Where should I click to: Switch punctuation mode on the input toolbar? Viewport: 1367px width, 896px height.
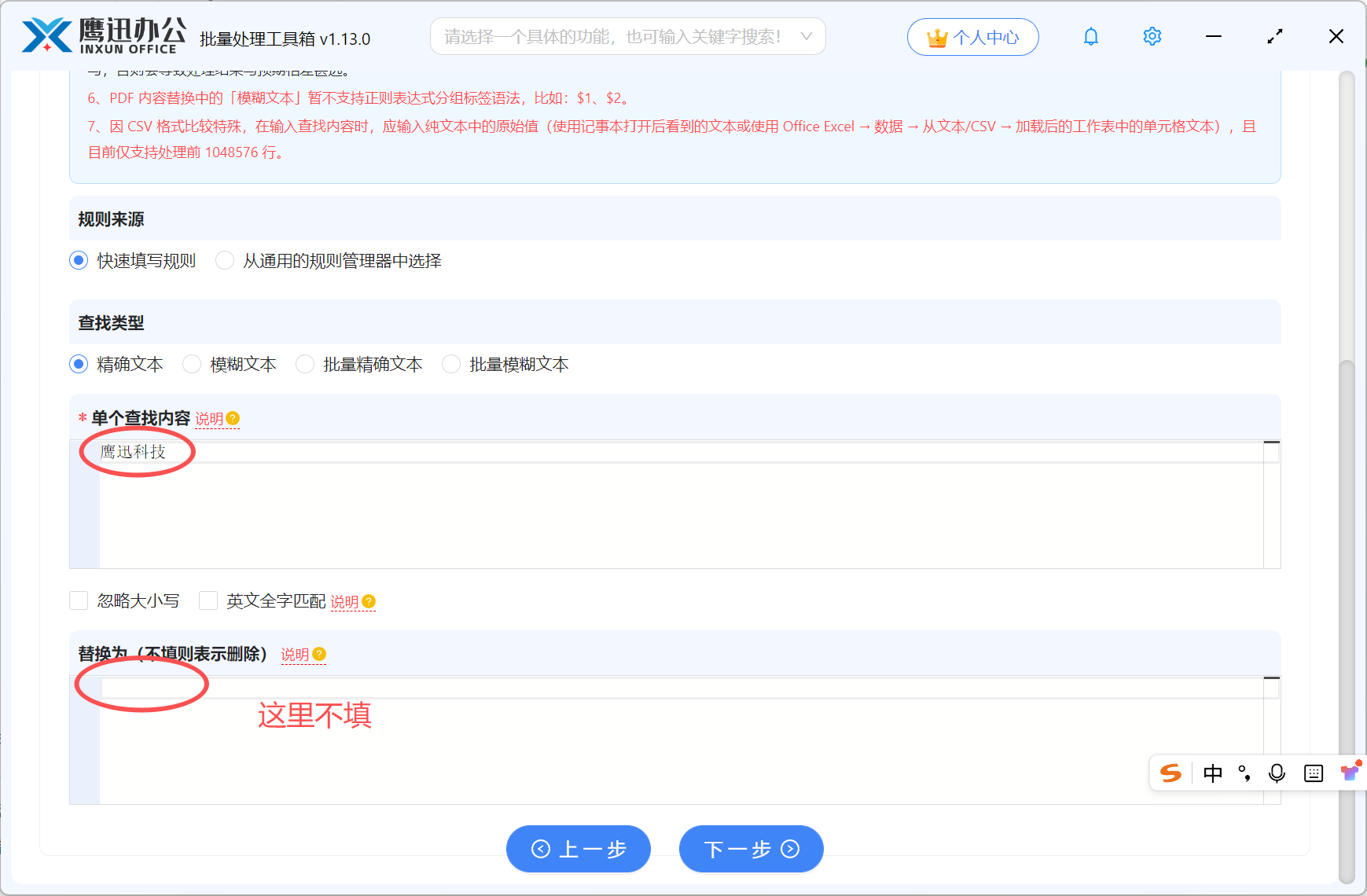1244,773
